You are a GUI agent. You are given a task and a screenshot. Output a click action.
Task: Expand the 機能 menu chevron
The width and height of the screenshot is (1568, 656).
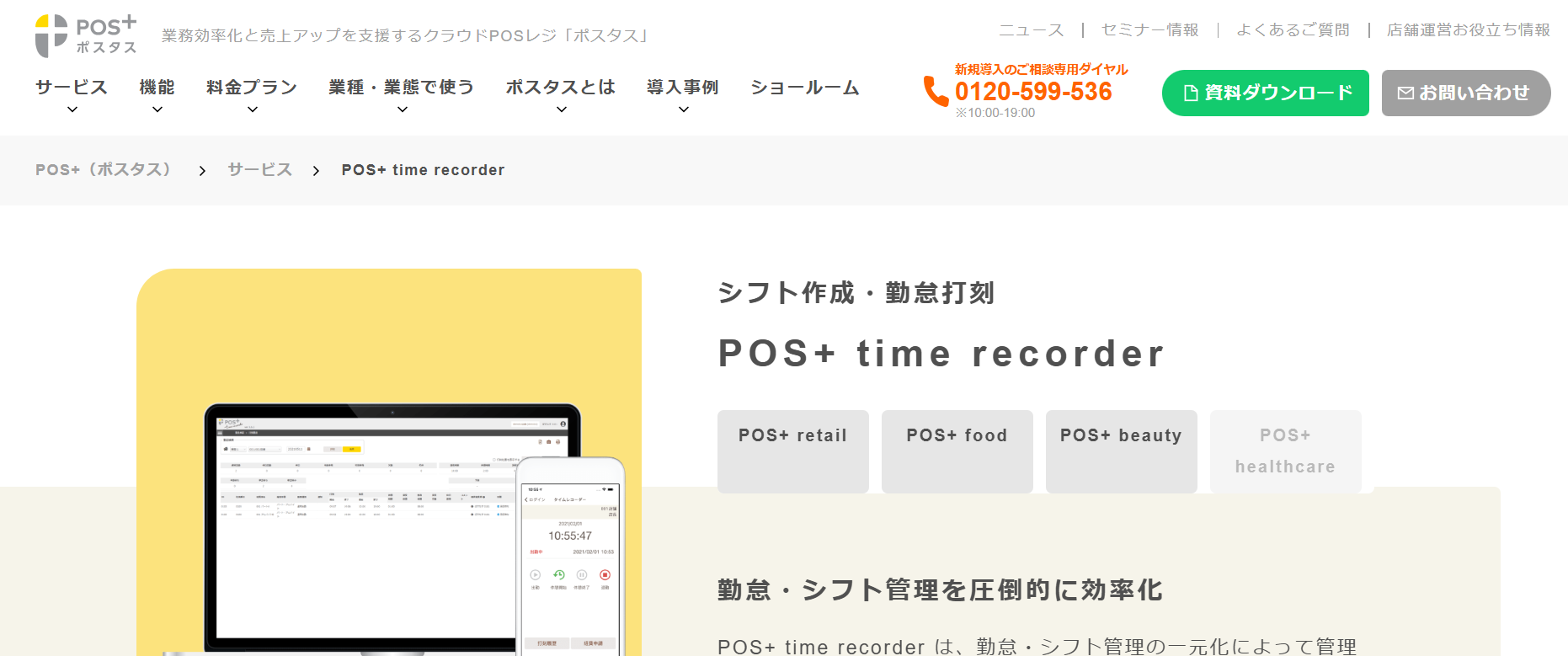click(x=157, y=109)
